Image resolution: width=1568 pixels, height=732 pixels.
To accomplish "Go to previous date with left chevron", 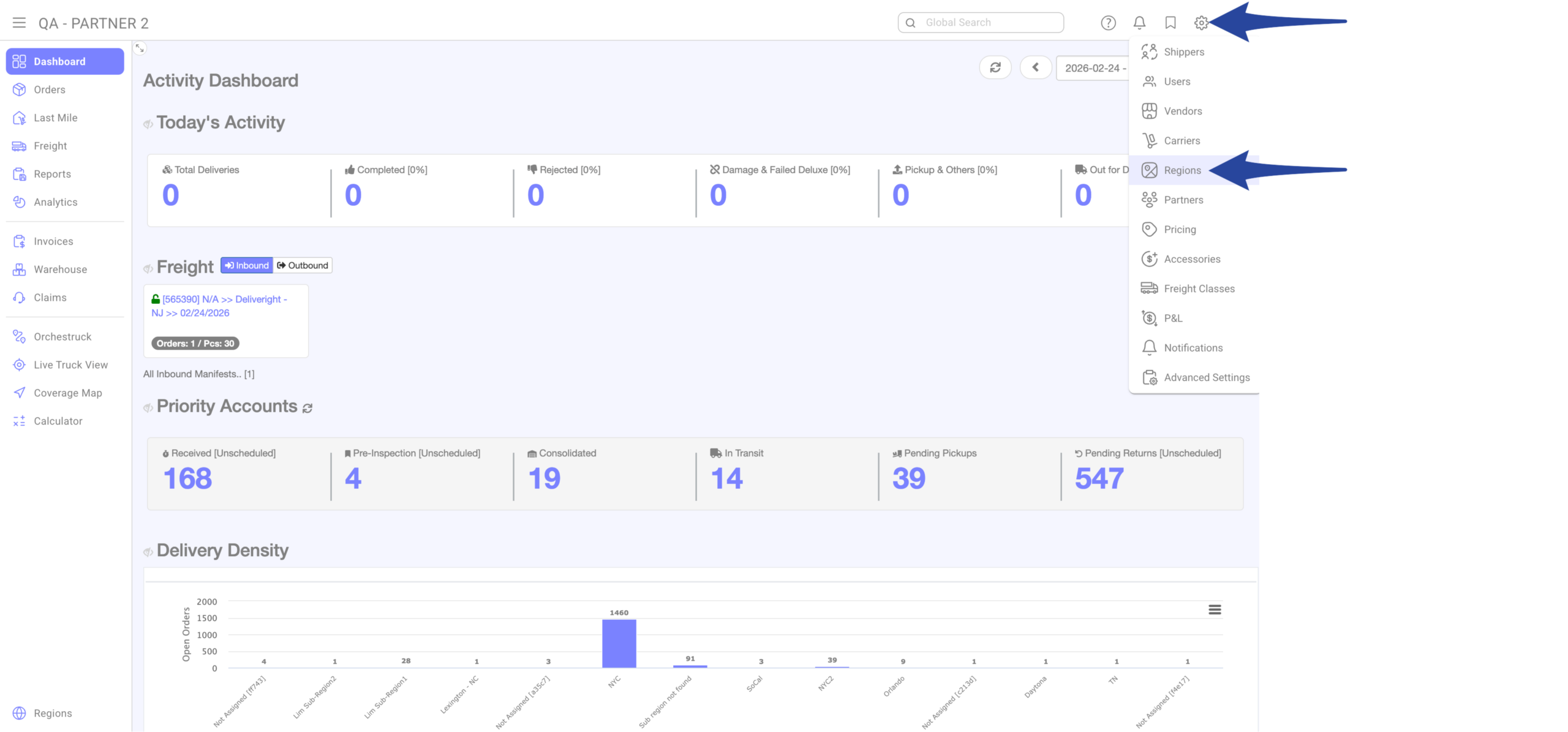I will point(1035,67).
